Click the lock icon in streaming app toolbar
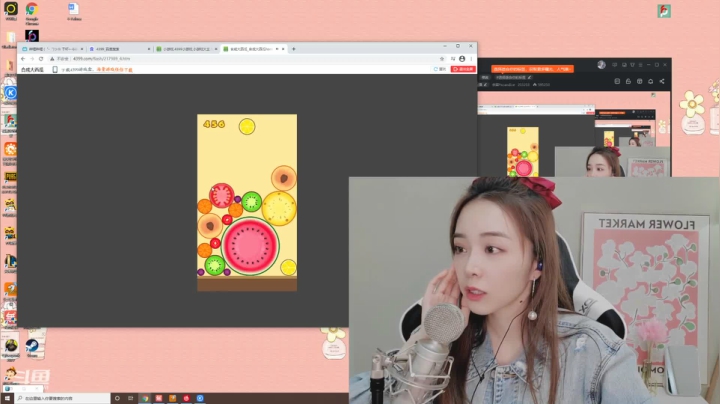Viewport: 720px width, 404px height. pos(628,81)
